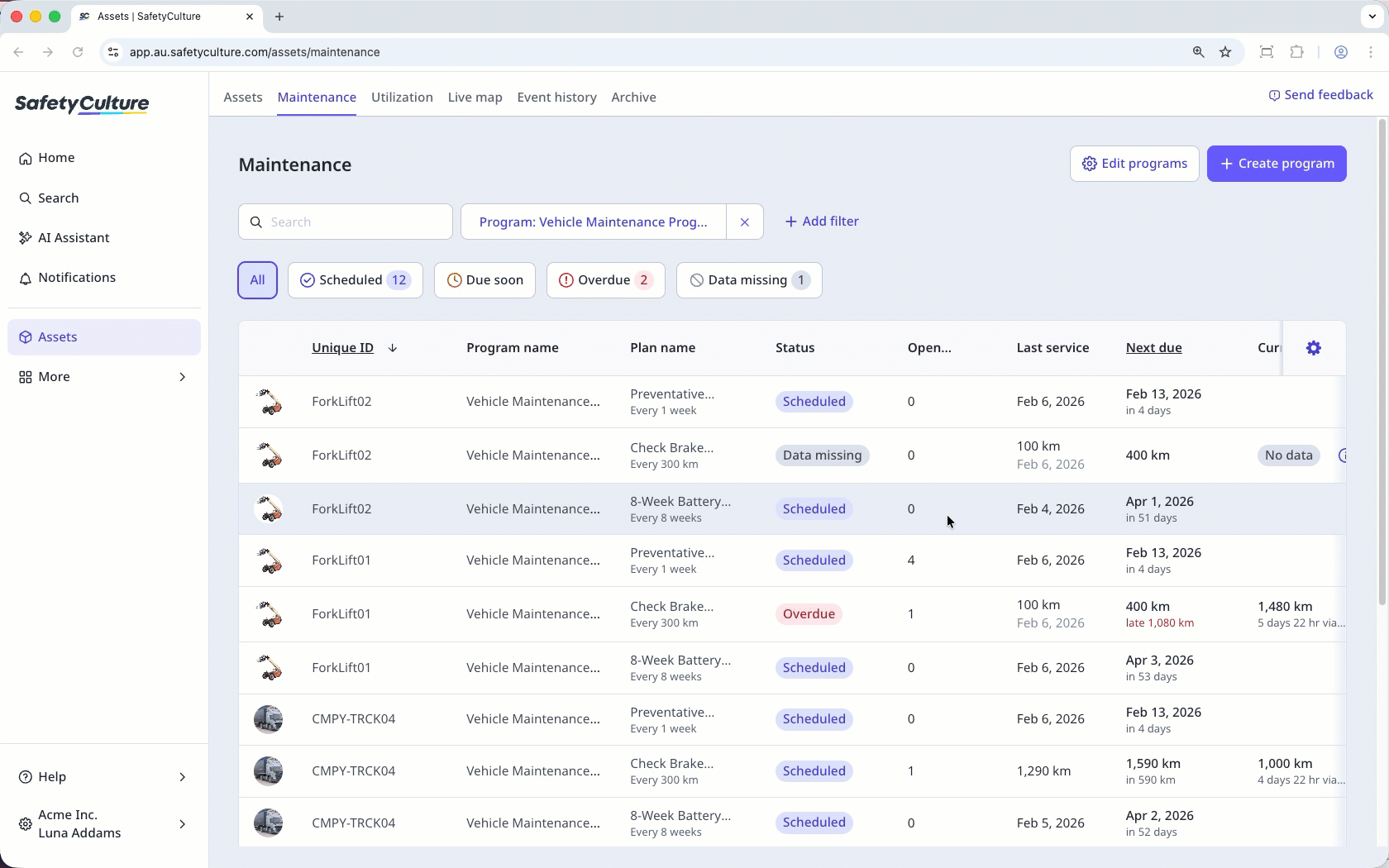Image resolution: width=1389 pixels, height=868 pixels.
Task: Open the Event history tab
Action: (x=556, y=98)
